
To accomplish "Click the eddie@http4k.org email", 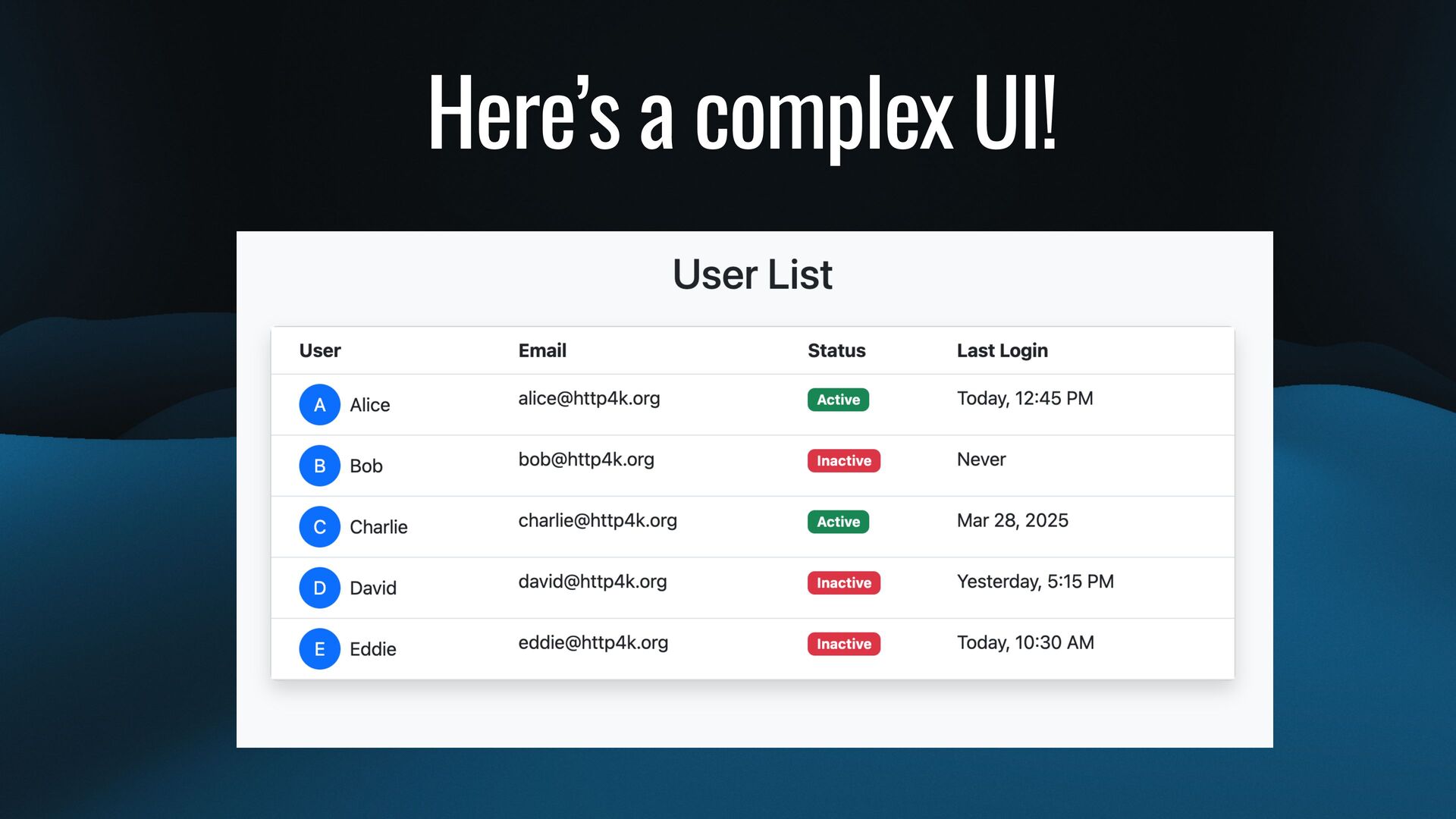I will (x=592, y=643).
